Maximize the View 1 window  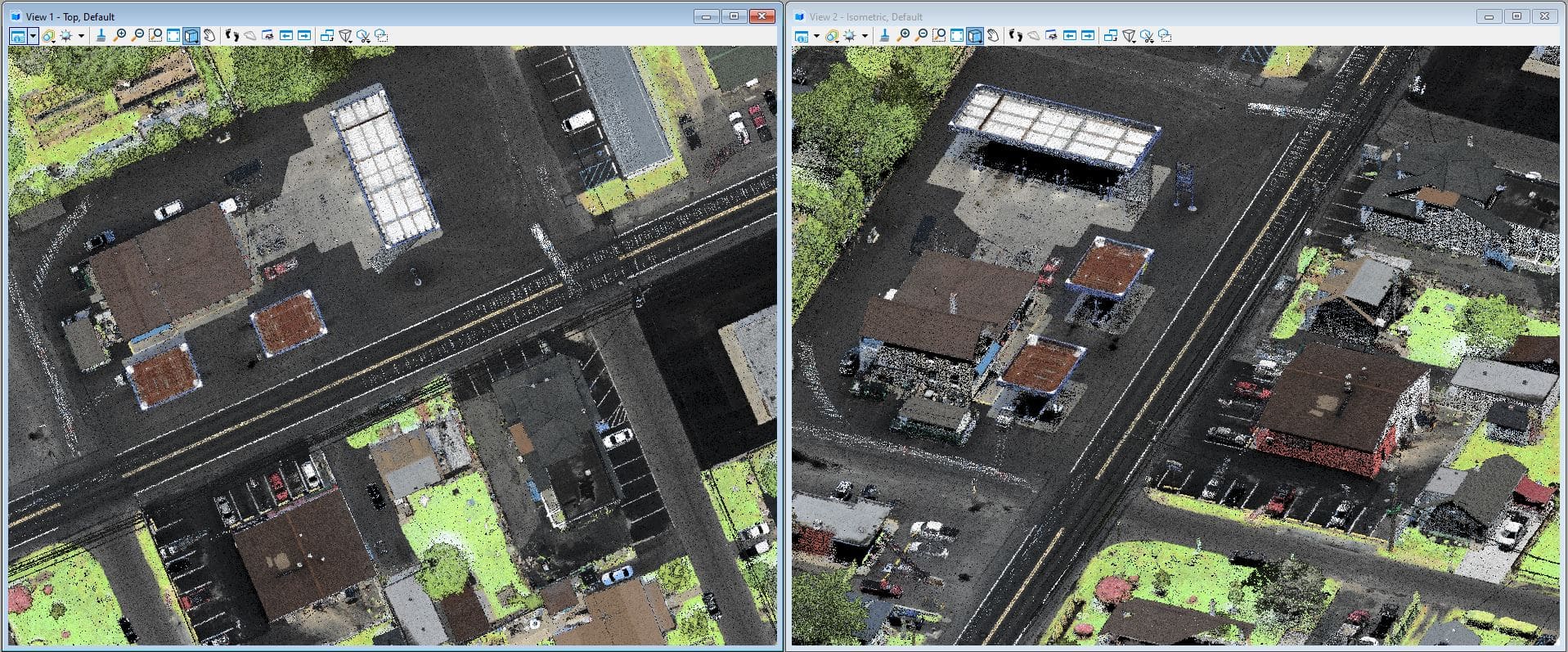point(734,16)
